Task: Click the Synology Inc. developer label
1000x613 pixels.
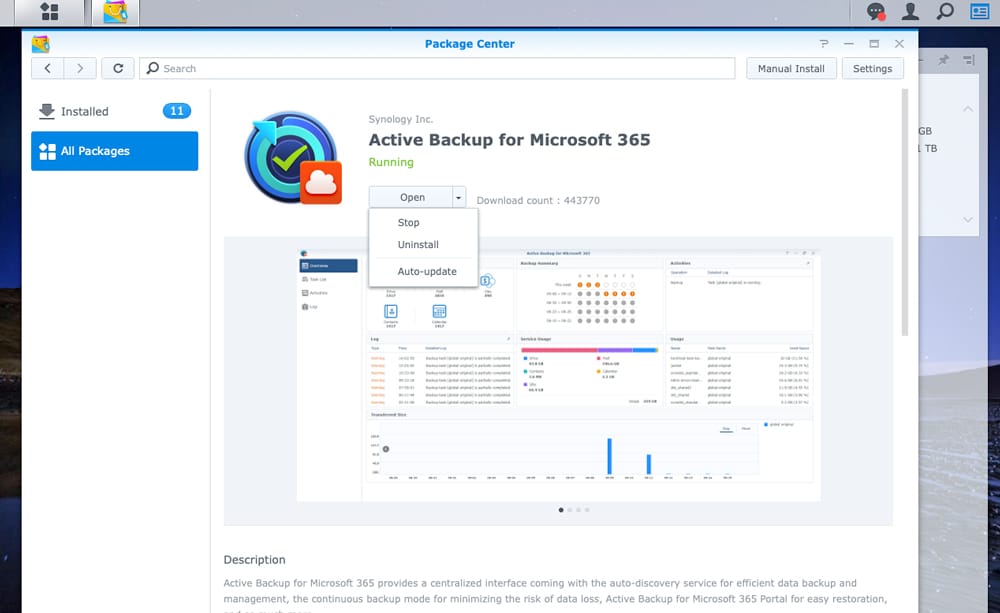Action: click(x=401, y=119)
